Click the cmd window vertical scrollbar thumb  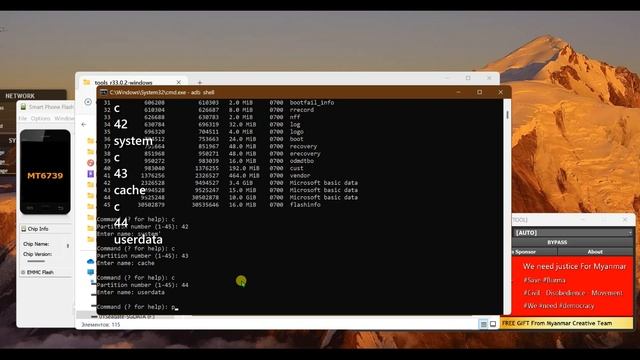point(507,115)
